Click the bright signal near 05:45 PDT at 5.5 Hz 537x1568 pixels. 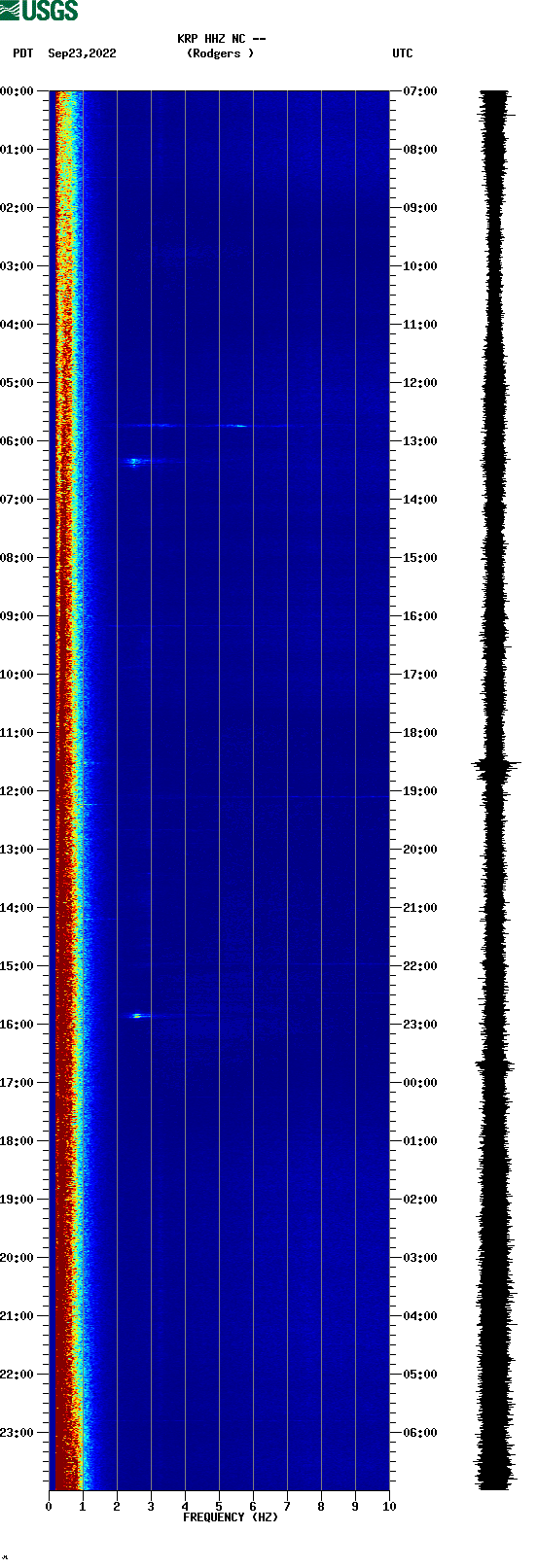[238, 426]
